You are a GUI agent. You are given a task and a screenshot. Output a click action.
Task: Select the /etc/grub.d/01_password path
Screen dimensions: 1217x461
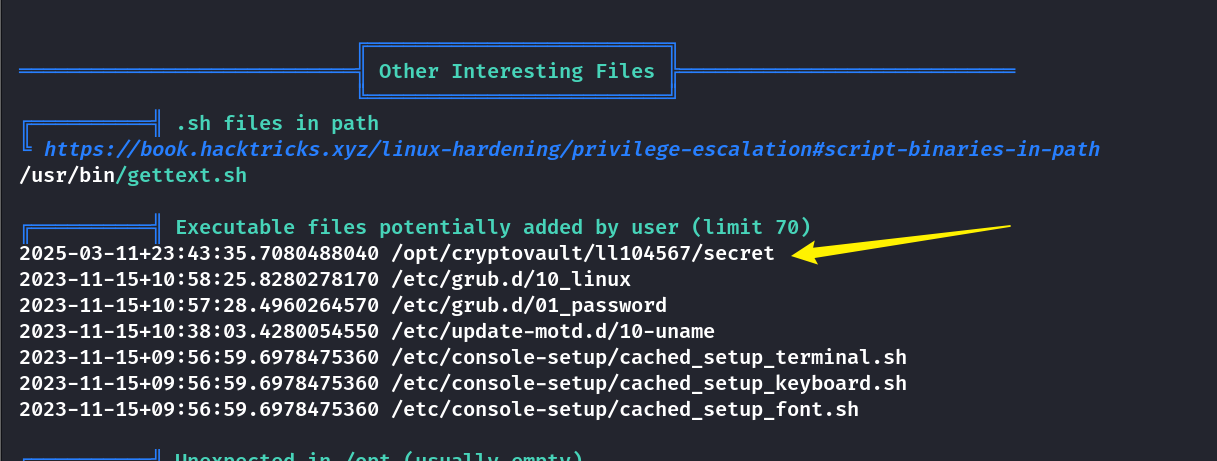tap(529, 306)
